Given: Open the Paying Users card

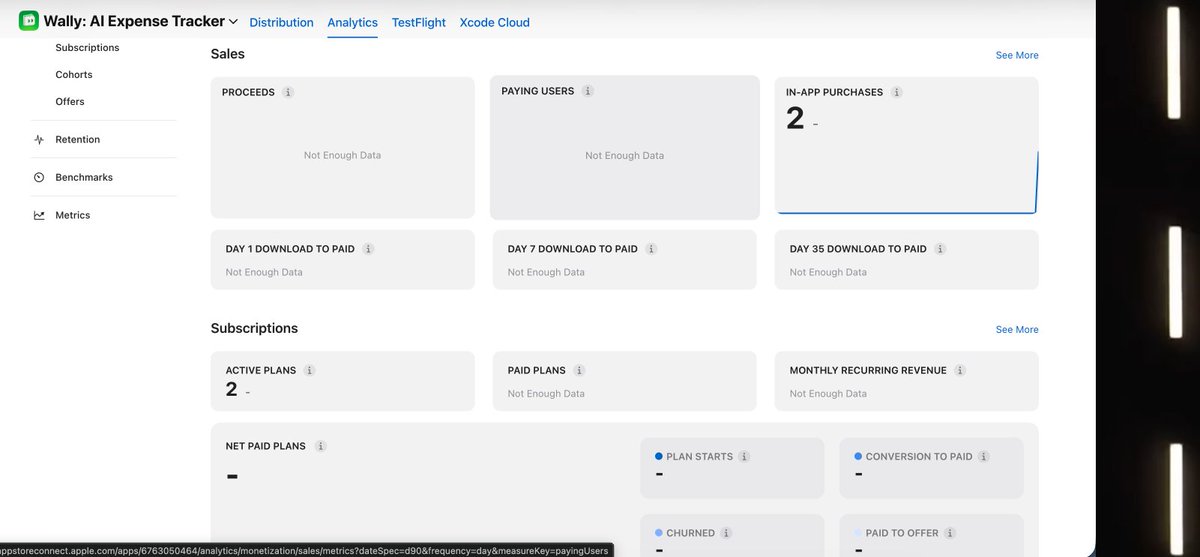Looking at the screenshot, I should [625, 147].
